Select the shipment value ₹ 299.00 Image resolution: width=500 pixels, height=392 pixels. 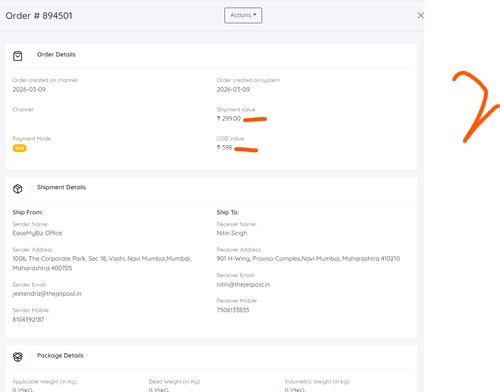pos(229,118)
